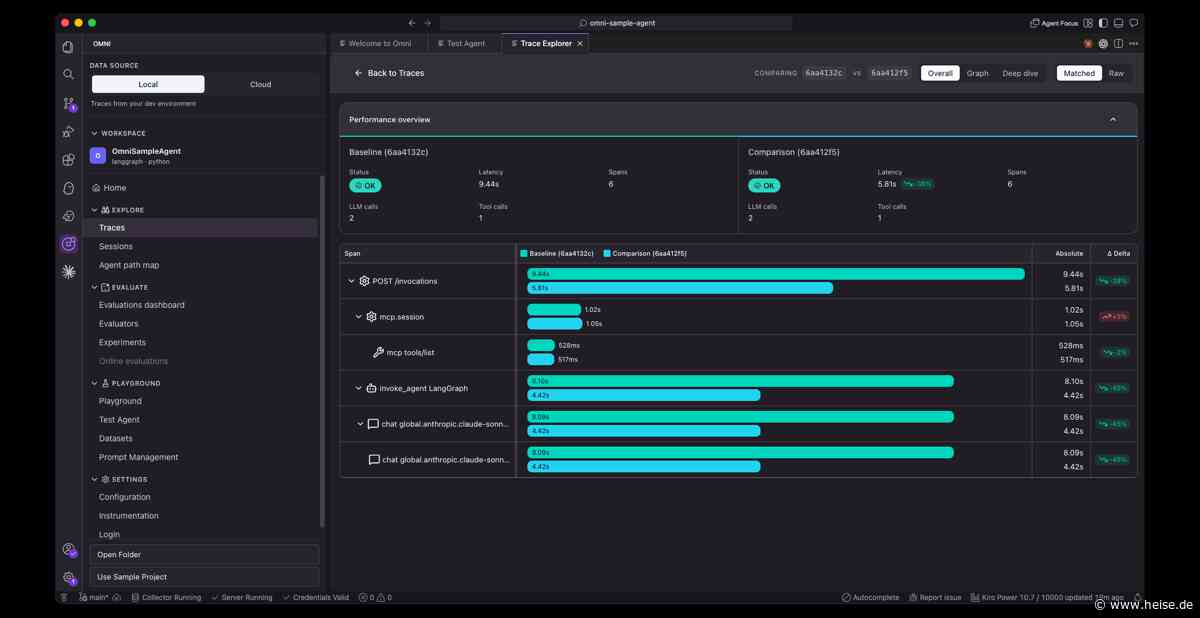The height and width of the screenshot is (618, 1200).
Task: Open the starburst icon in activity bar
Action: [68, 271]
